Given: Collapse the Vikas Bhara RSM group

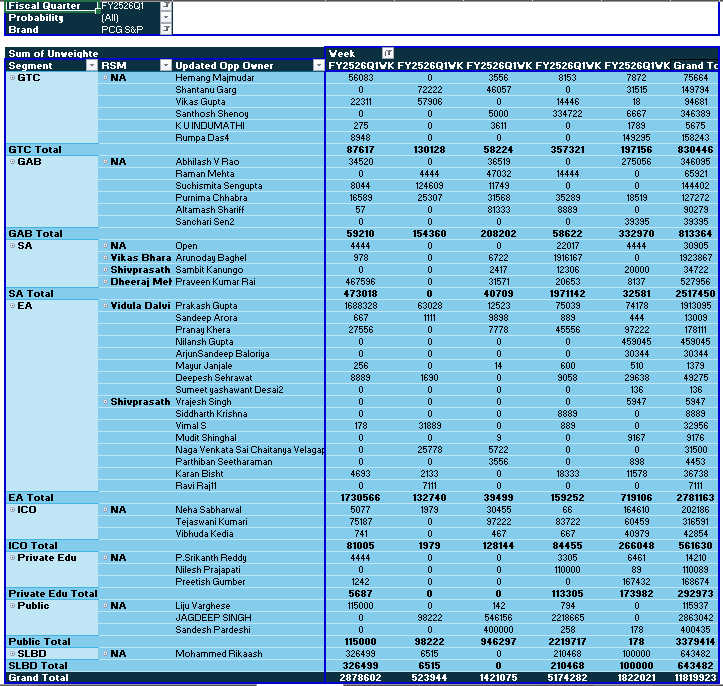Looking at the screenshot, I should (106, 257).
